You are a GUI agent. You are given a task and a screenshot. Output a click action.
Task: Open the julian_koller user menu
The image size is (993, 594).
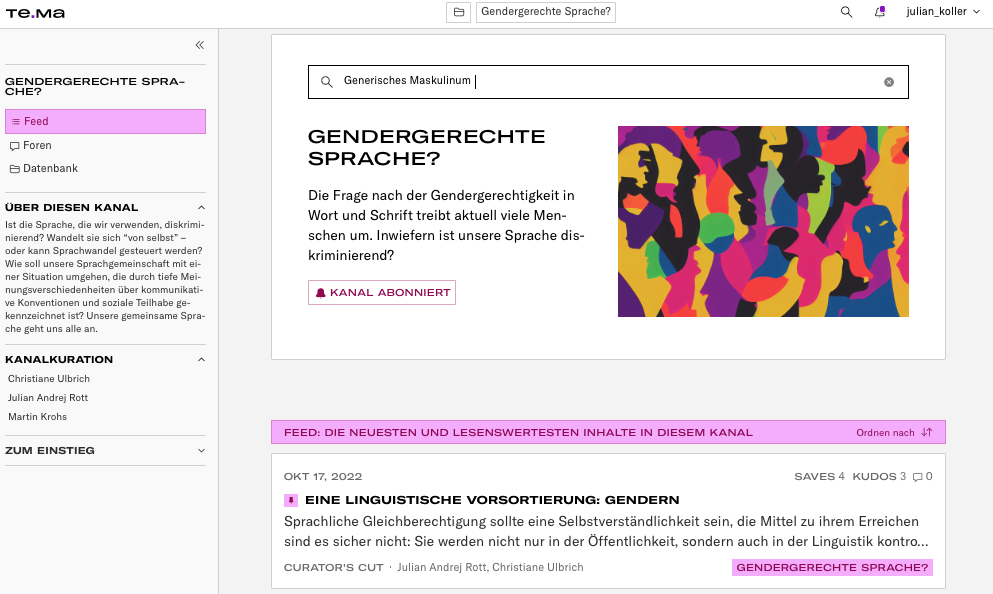(x=943, y=12)
